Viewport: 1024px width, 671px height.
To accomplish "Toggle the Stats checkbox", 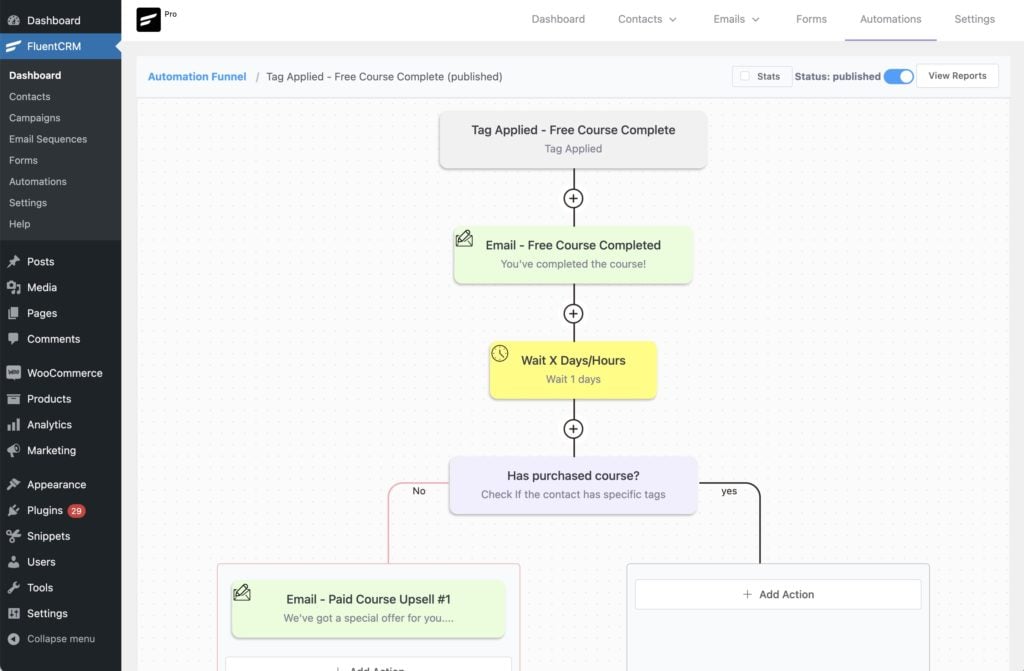I will (x=744, y=76).
